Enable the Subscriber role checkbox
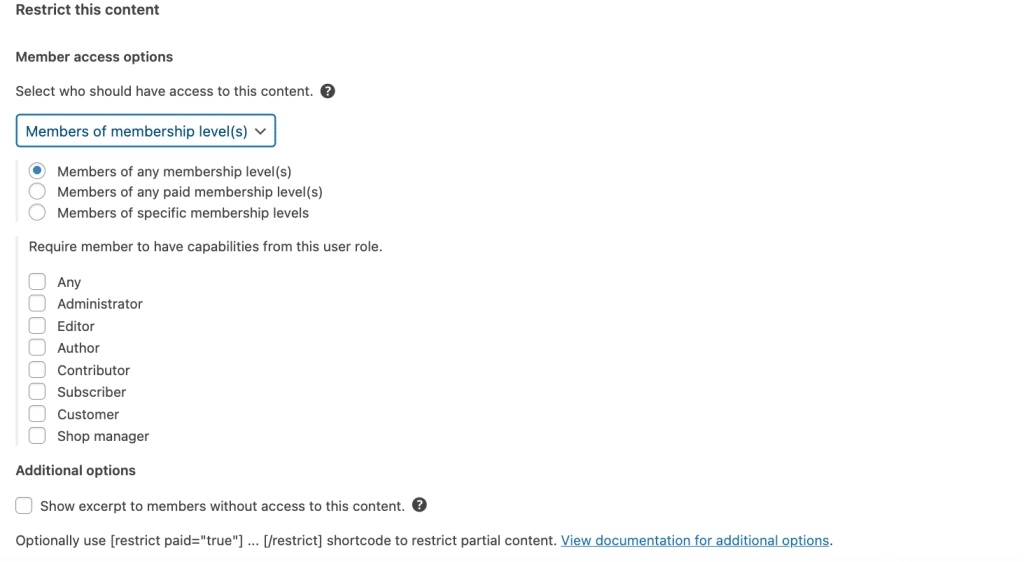 coord(37,391)
